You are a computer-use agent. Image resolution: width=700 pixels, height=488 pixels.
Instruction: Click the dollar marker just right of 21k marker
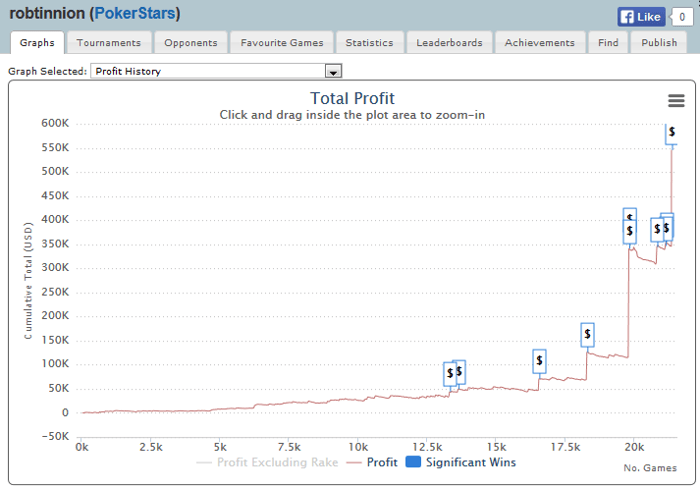[667, 228]
